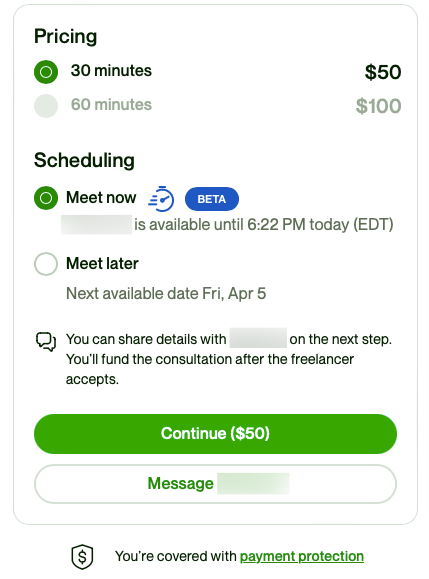The image size is (429, 579).
Task: Select the Meet now radio button
Action: (46, 198)
